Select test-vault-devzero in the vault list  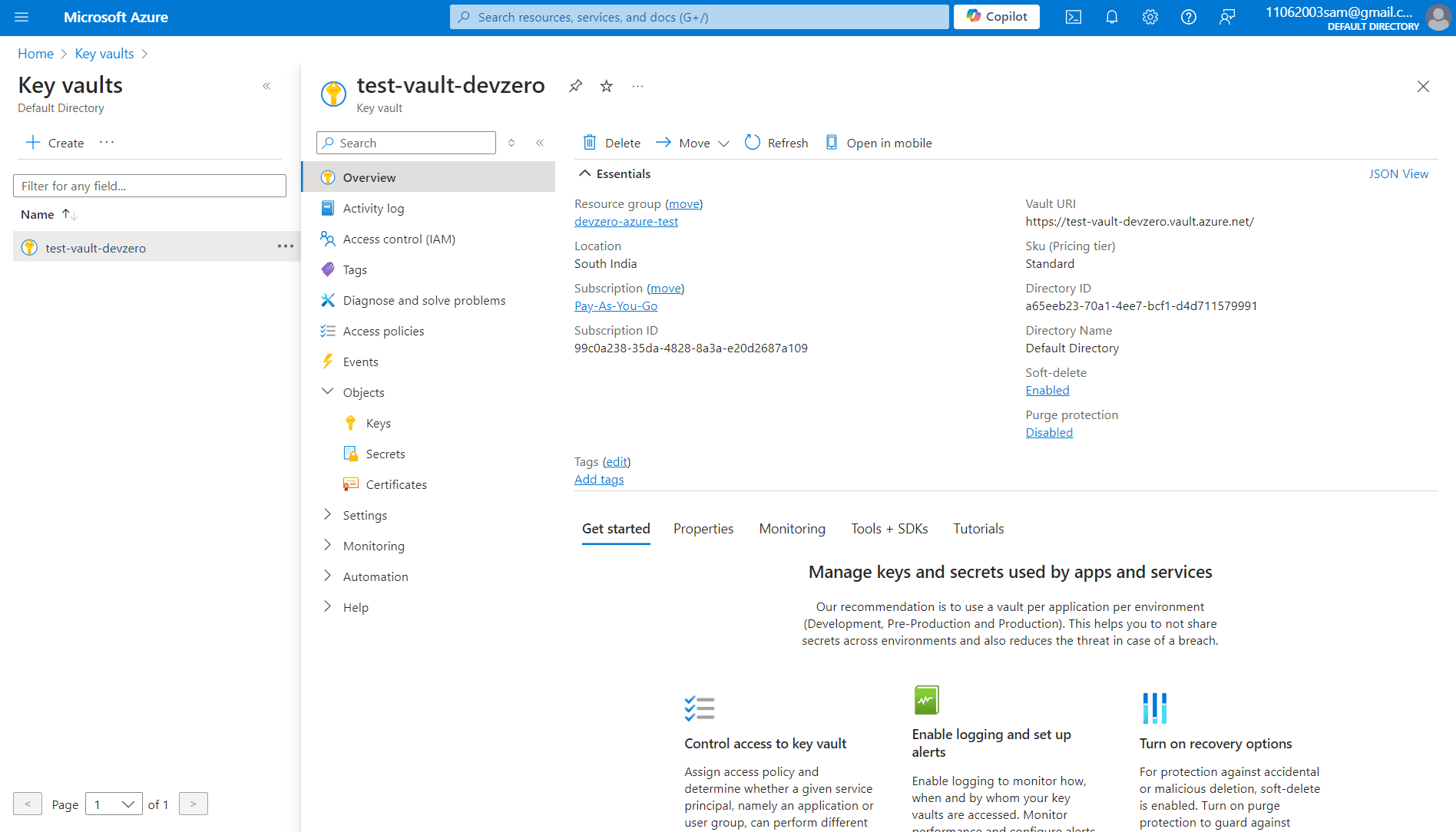coord(95,248)
